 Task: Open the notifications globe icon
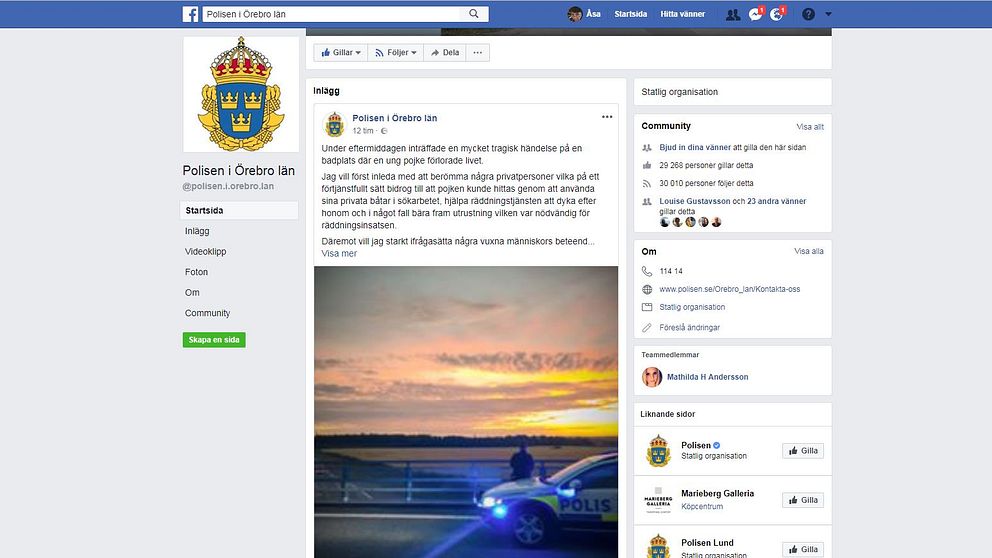(776, 15)
